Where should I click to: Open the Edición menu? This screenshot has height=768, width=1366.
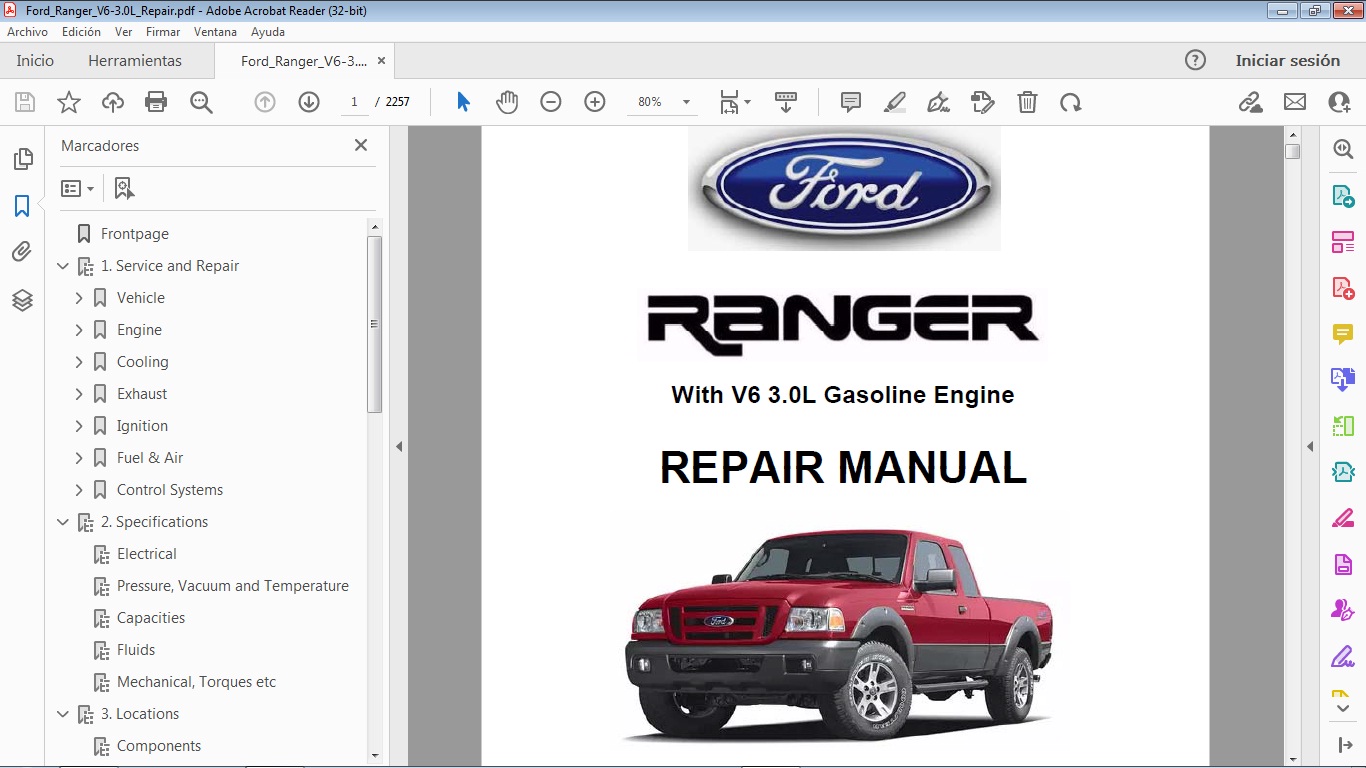(80, 31)
